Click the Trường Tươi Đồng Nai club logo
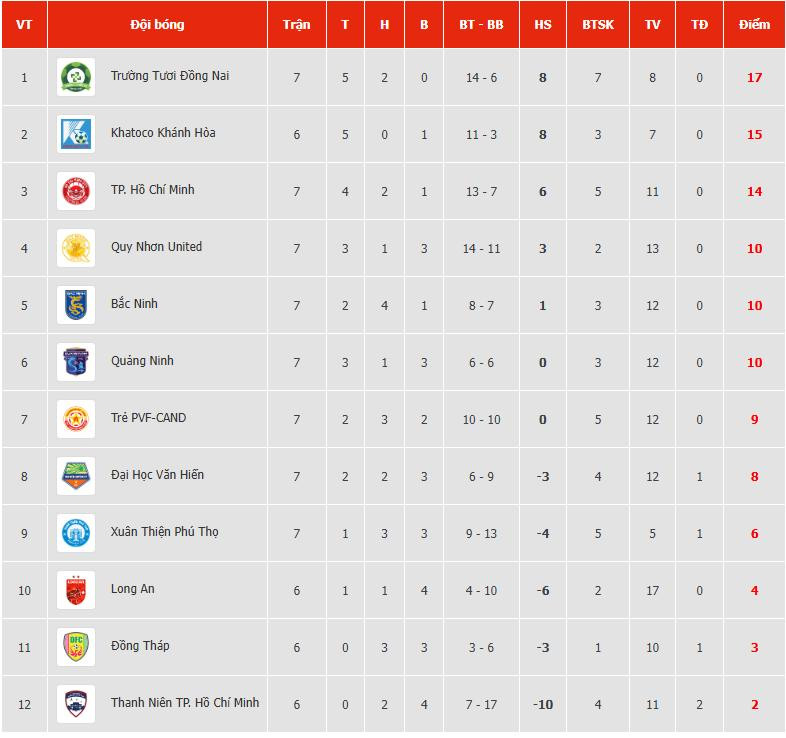Image resolution: width=786 pixels, height=738 pixels. (76, 77)
